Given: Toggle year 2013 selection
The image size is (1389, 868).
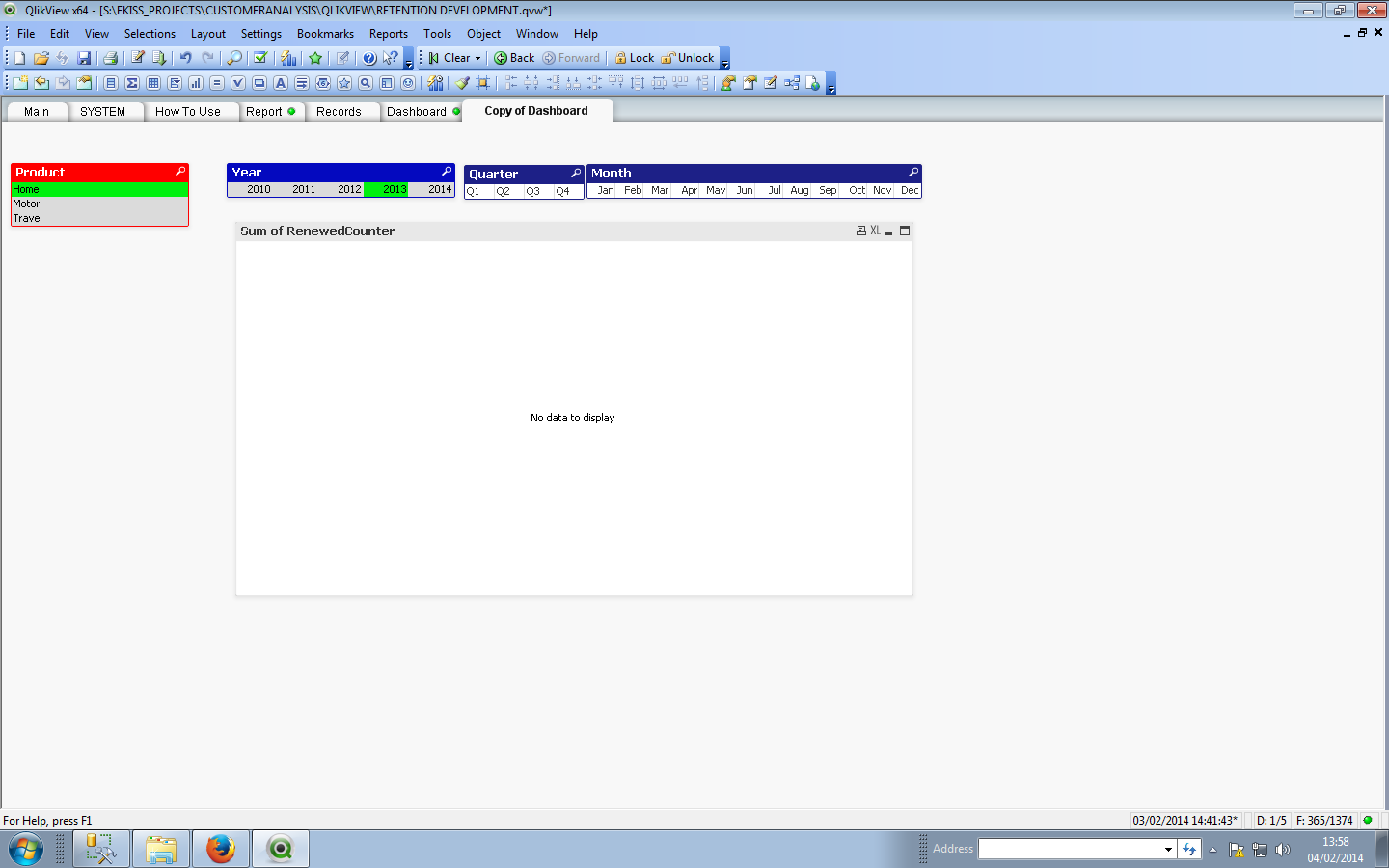Looking at the screenshot, I should tap(386, 190).
